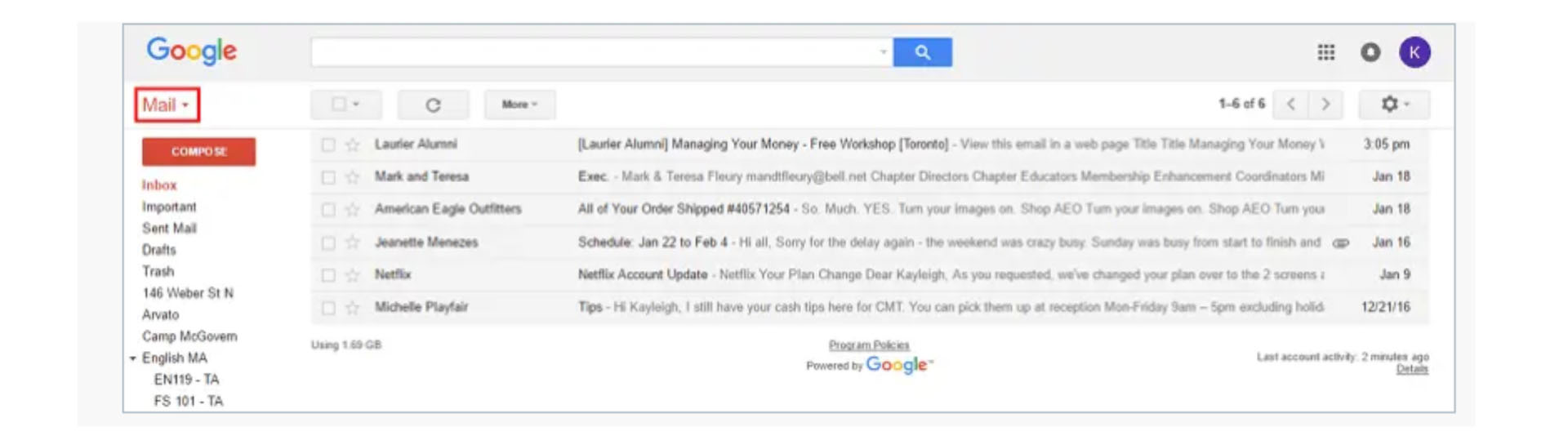
Task: Open the Mark and Teresa Exec email
Action: (870, 176)
